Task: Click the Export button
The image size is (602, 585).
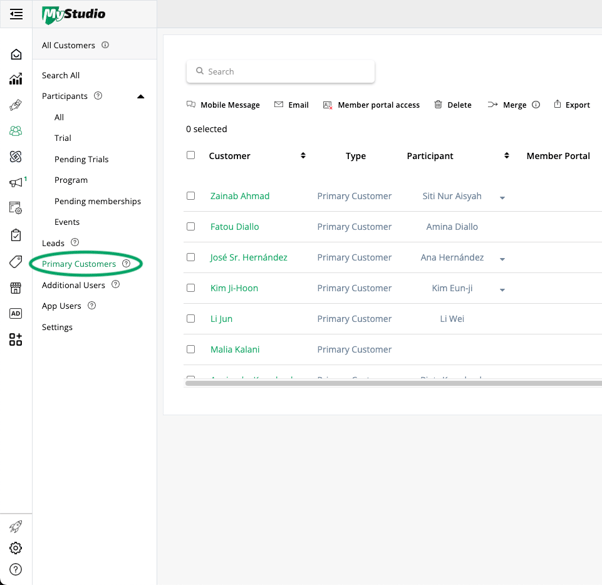Action: 571,105
